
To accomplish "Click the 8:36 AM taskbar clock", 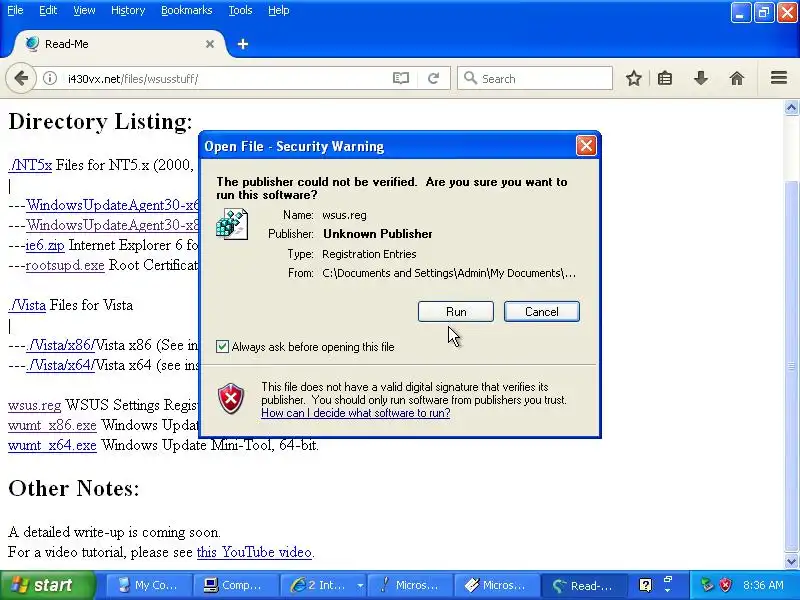I will pyautogui.click(x=763, y=585).
